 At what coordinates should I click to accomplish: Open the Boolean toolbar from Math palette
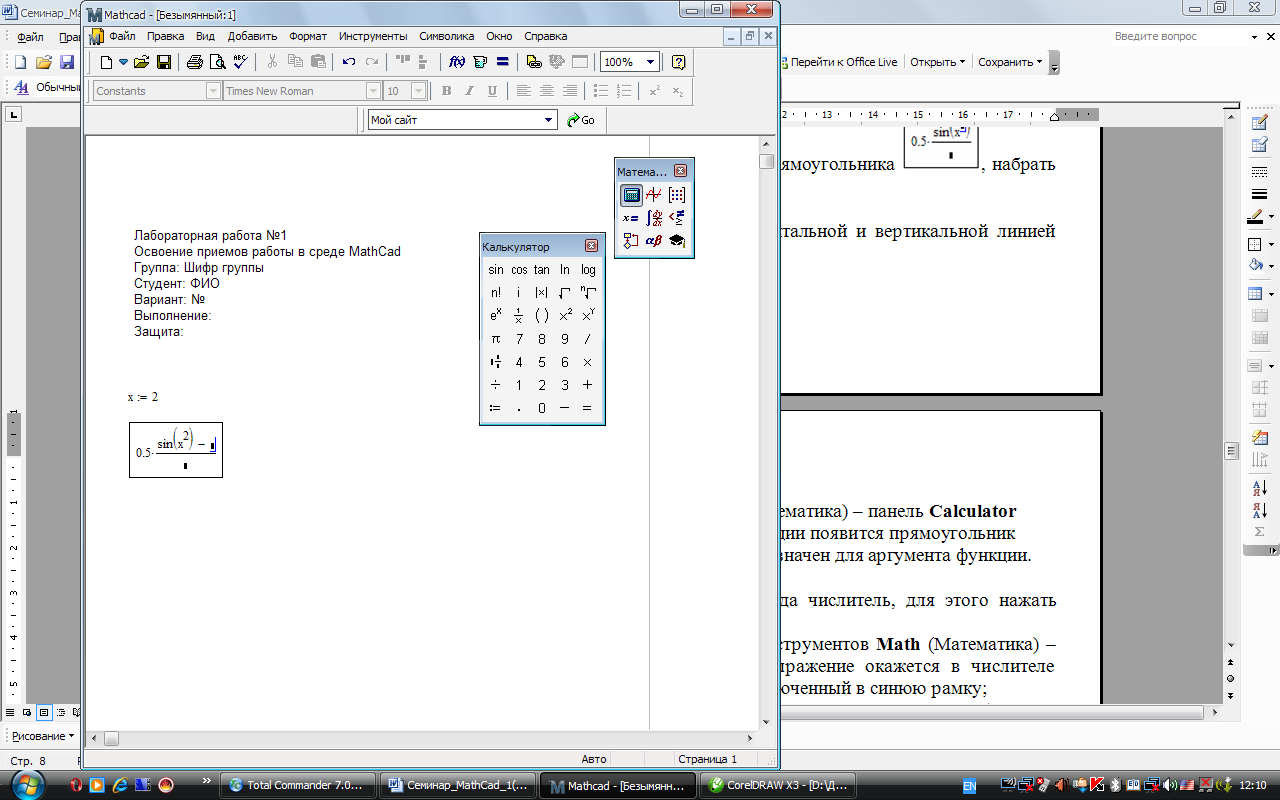coord(677,218)
